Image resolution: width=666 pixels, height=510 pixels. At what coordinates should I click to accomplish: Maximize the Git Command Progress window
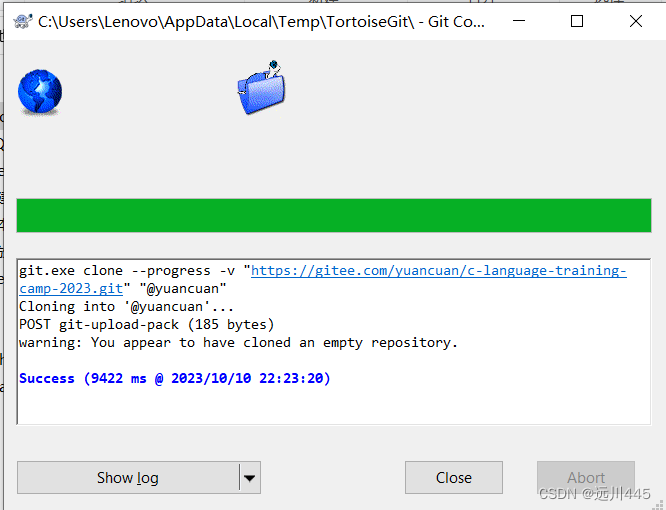coord(577,21)
